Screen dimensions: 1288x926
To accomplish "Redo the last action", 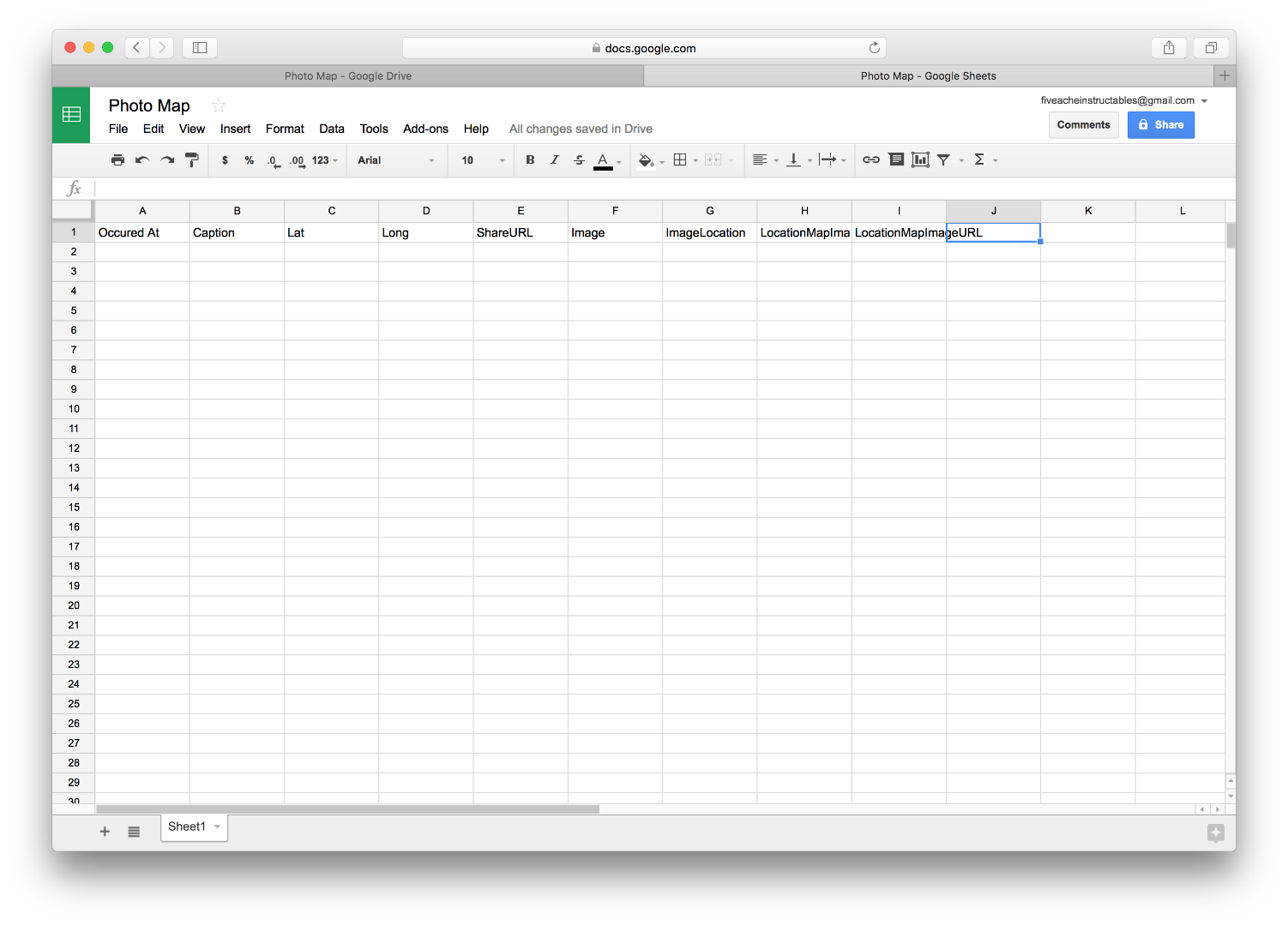I will point(167,160).
